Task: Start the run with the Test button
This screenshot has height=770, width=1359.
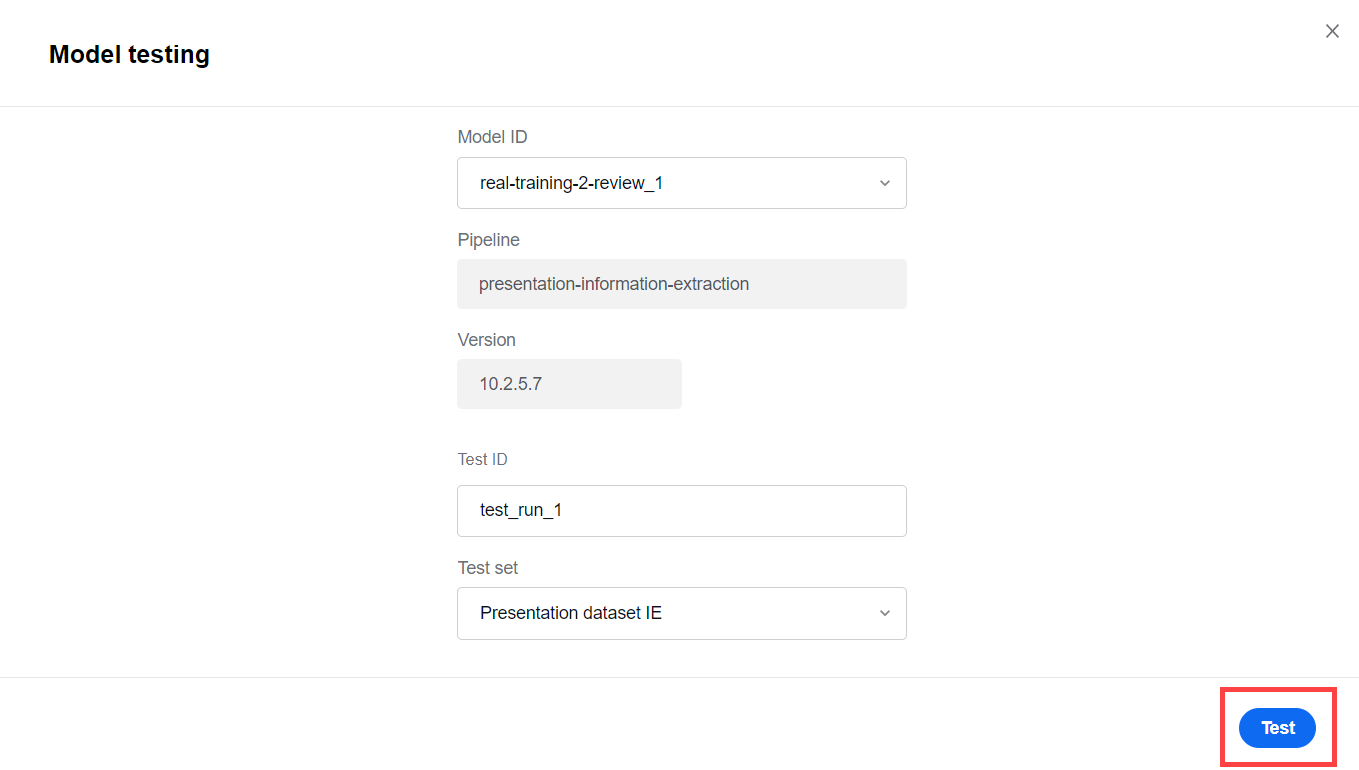Action: 1277,728
